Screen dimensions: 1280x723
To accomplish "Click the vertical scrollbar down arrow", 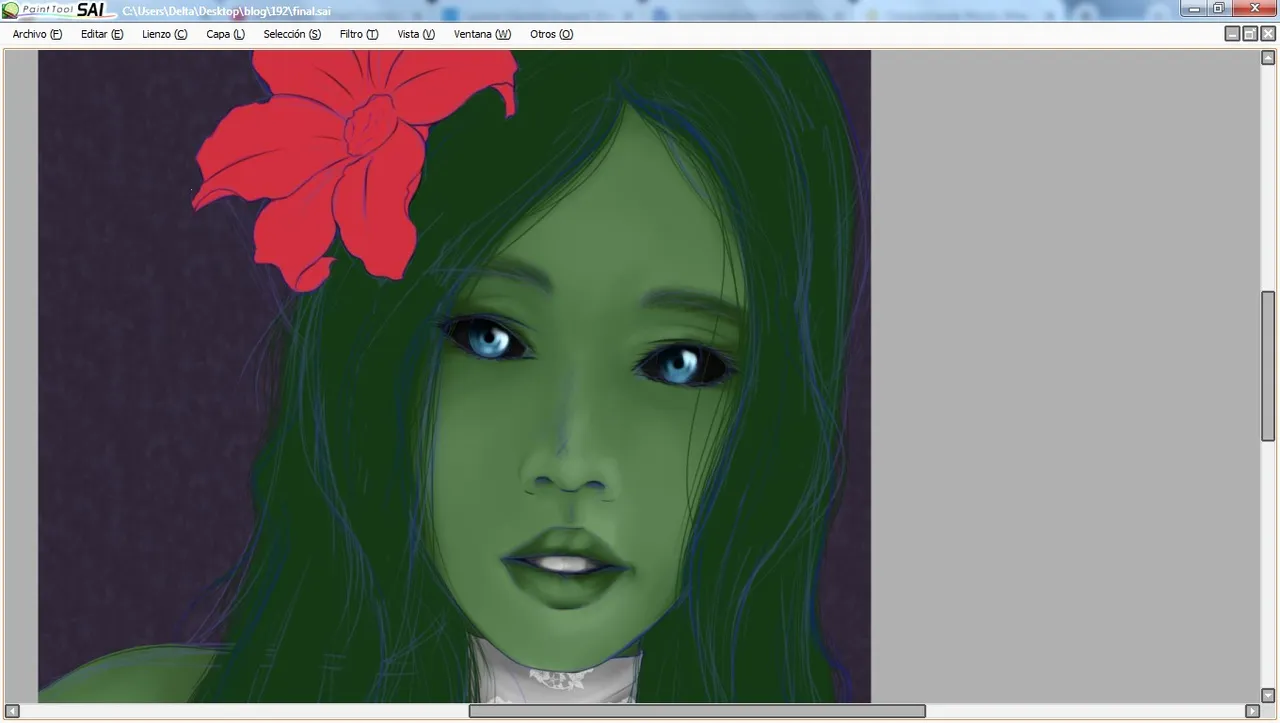I will pos(1268,696).
